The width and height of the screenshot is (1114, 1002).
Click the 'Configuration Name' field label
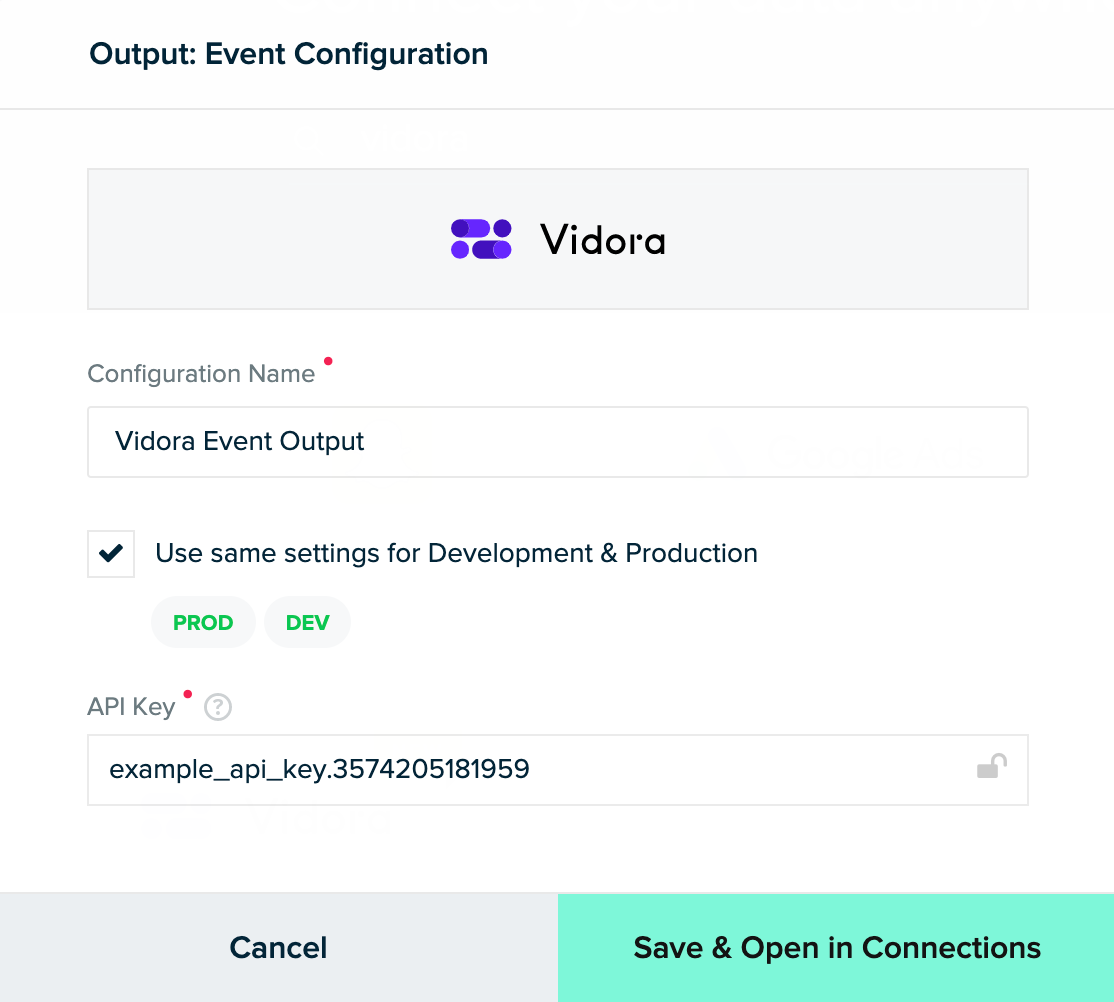point(201,374)
